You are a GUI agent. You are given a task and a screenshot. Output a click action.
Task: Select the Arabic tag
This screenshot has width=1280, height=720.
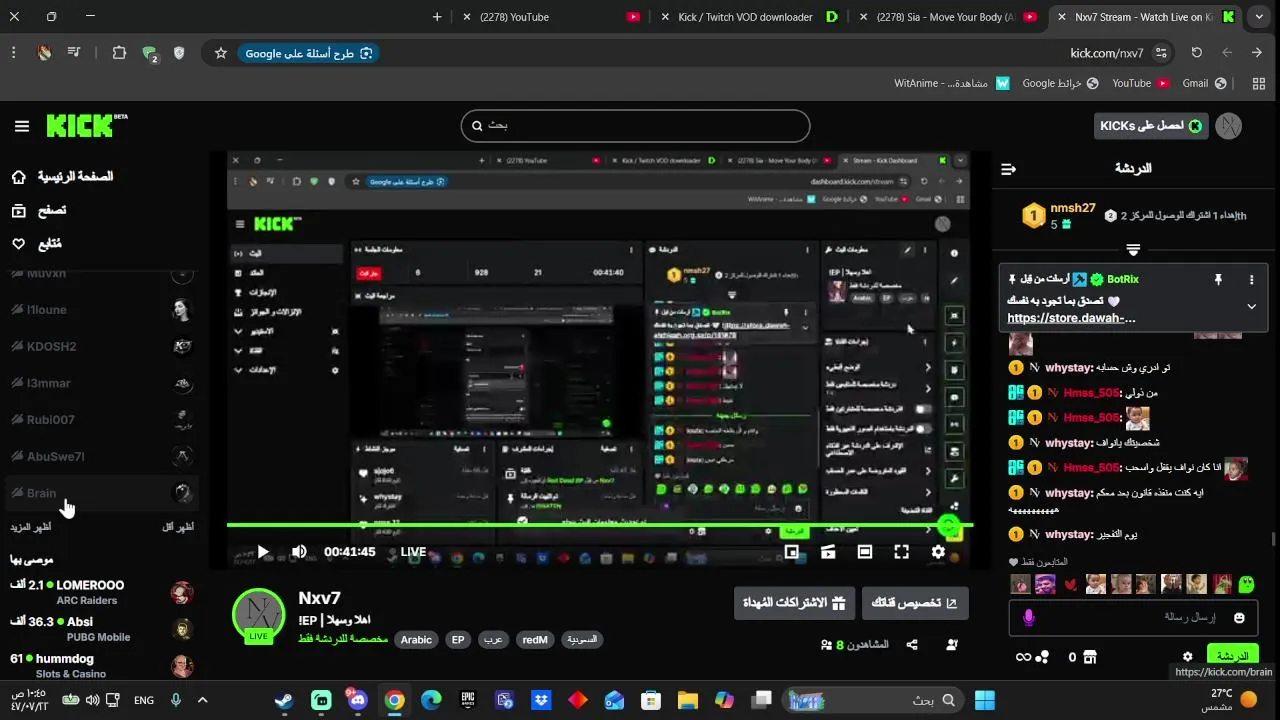point(416,640)
